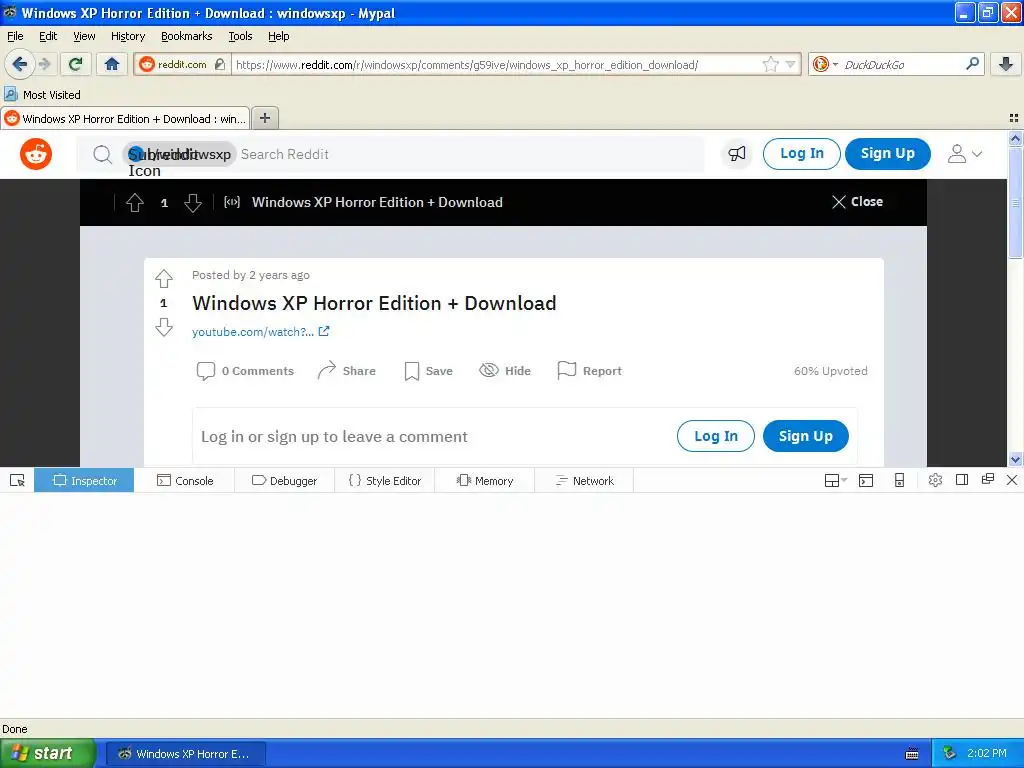Open the user account dropdown menu
Image resolution: width=1024 pixels, height=768 pixels.
pos(965,154)
